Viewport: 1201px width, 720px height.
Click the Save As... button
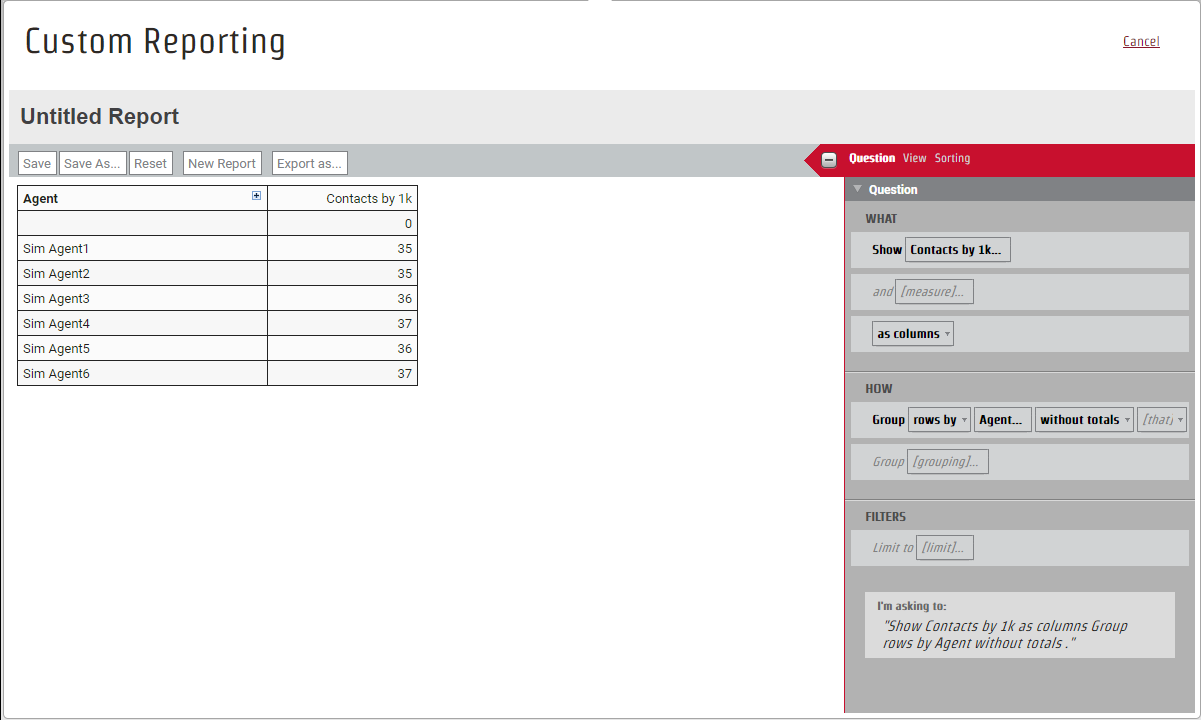coord(92,164)
